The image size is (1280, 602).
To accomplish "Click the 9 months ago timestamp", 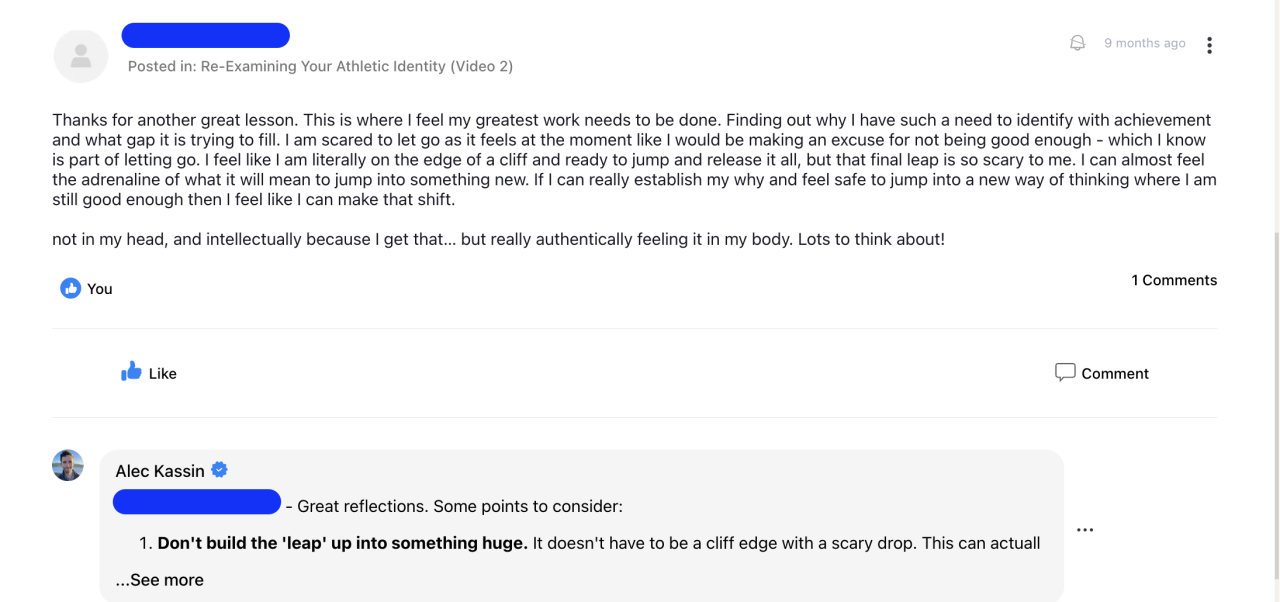I will pos(1144,43).
